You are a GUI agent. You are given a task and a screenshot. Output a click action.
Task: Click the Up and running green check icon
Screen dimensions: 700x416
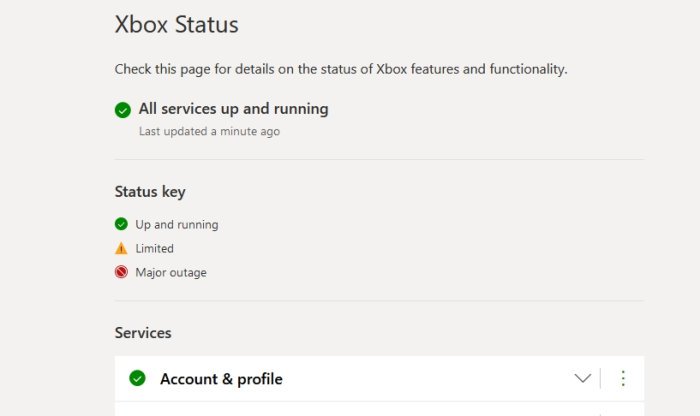click(122, 224)
